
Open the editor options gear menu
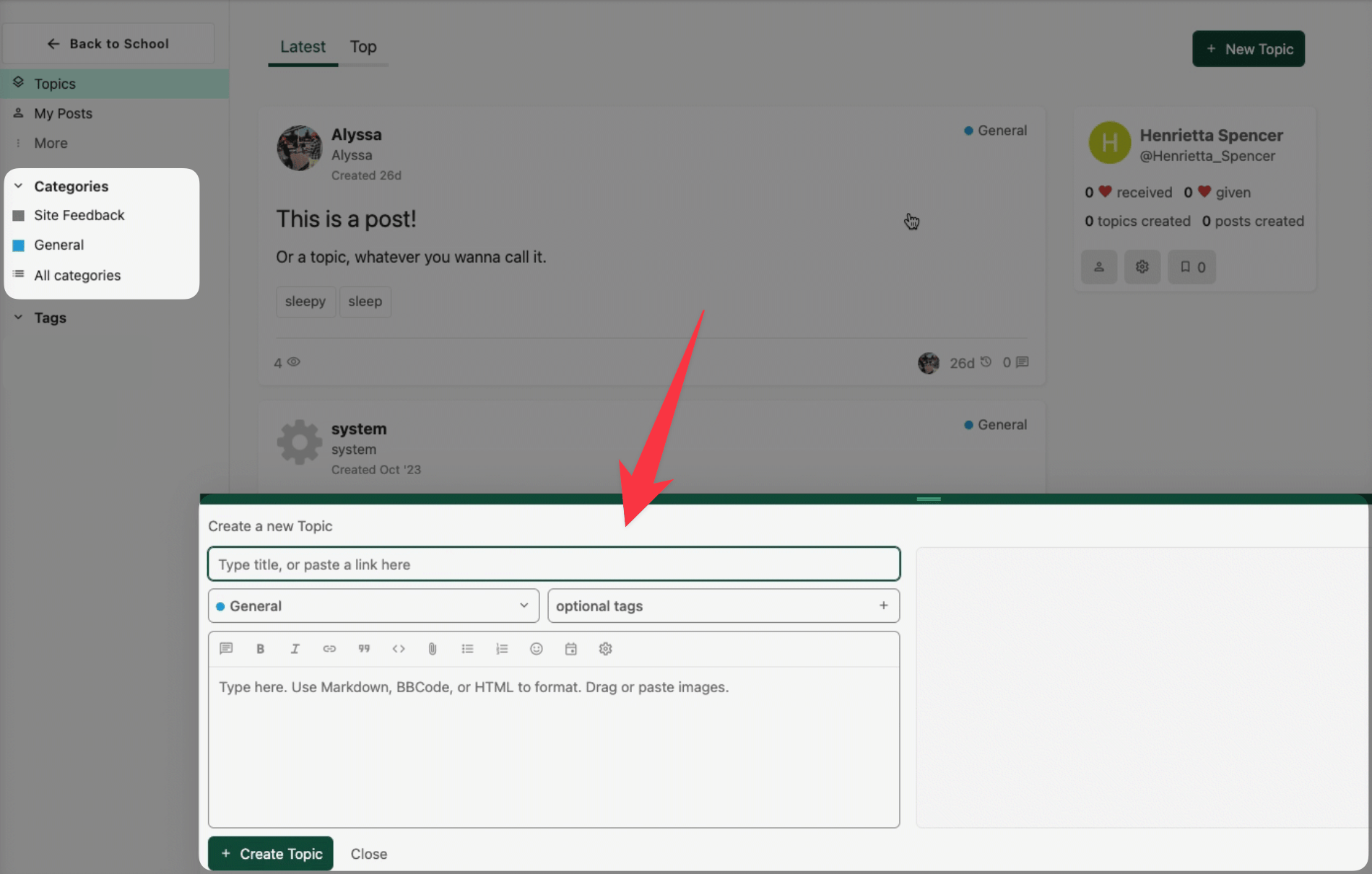point(605,649)
